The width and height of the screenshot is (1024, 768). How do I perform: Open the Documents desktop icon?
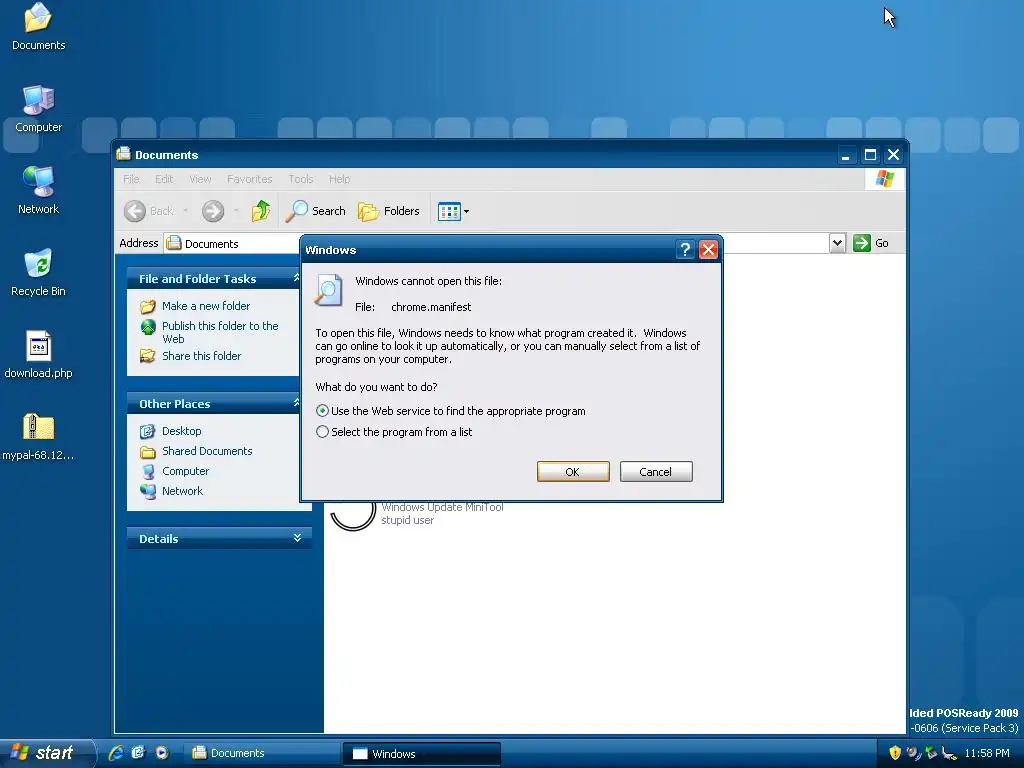(38, 26)
